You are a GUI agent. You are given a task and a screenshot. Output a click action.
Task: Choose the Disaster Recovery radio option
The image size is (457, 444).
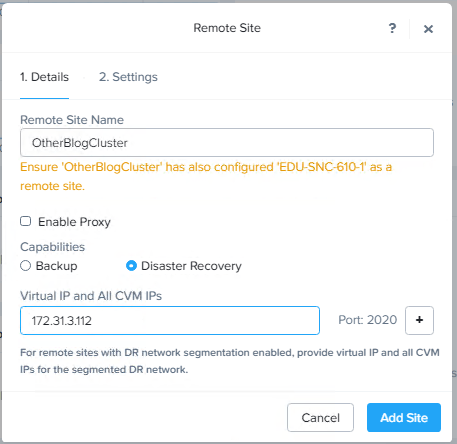[131, 266]
